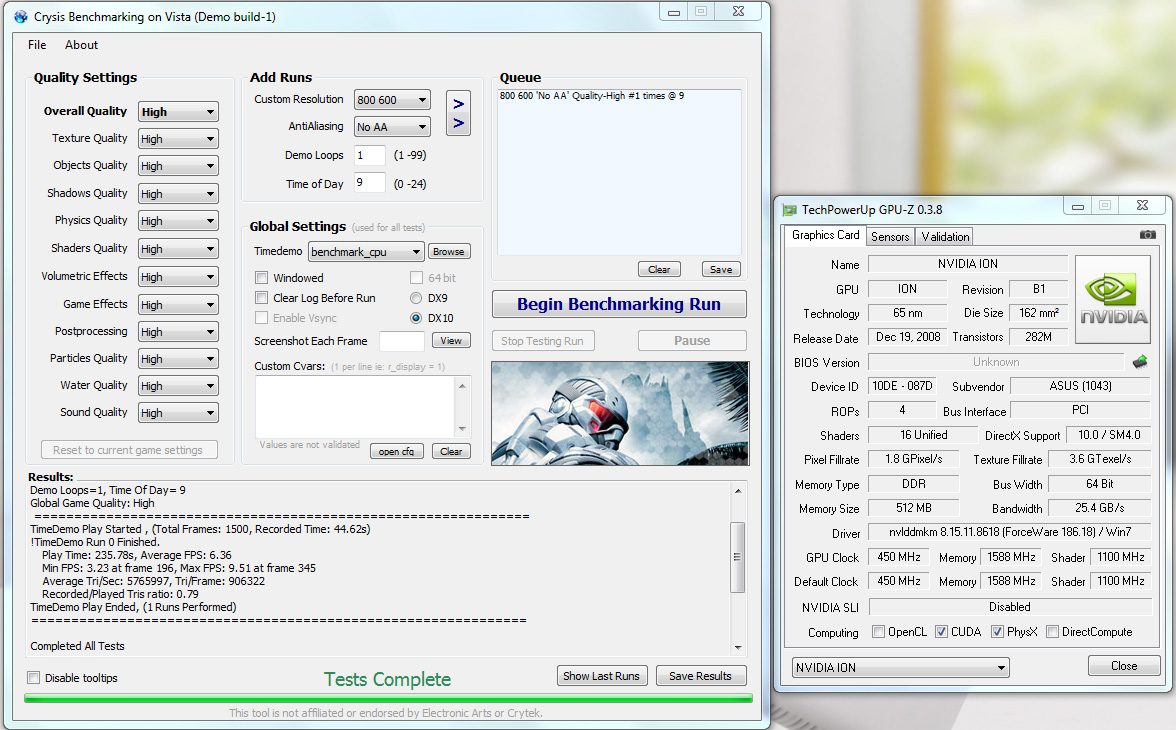Image resolution: width=1176 pixels, height=730 pixels.
Task: Click the Screenshot Each Frame field
Action: click(x=402, y=341)
